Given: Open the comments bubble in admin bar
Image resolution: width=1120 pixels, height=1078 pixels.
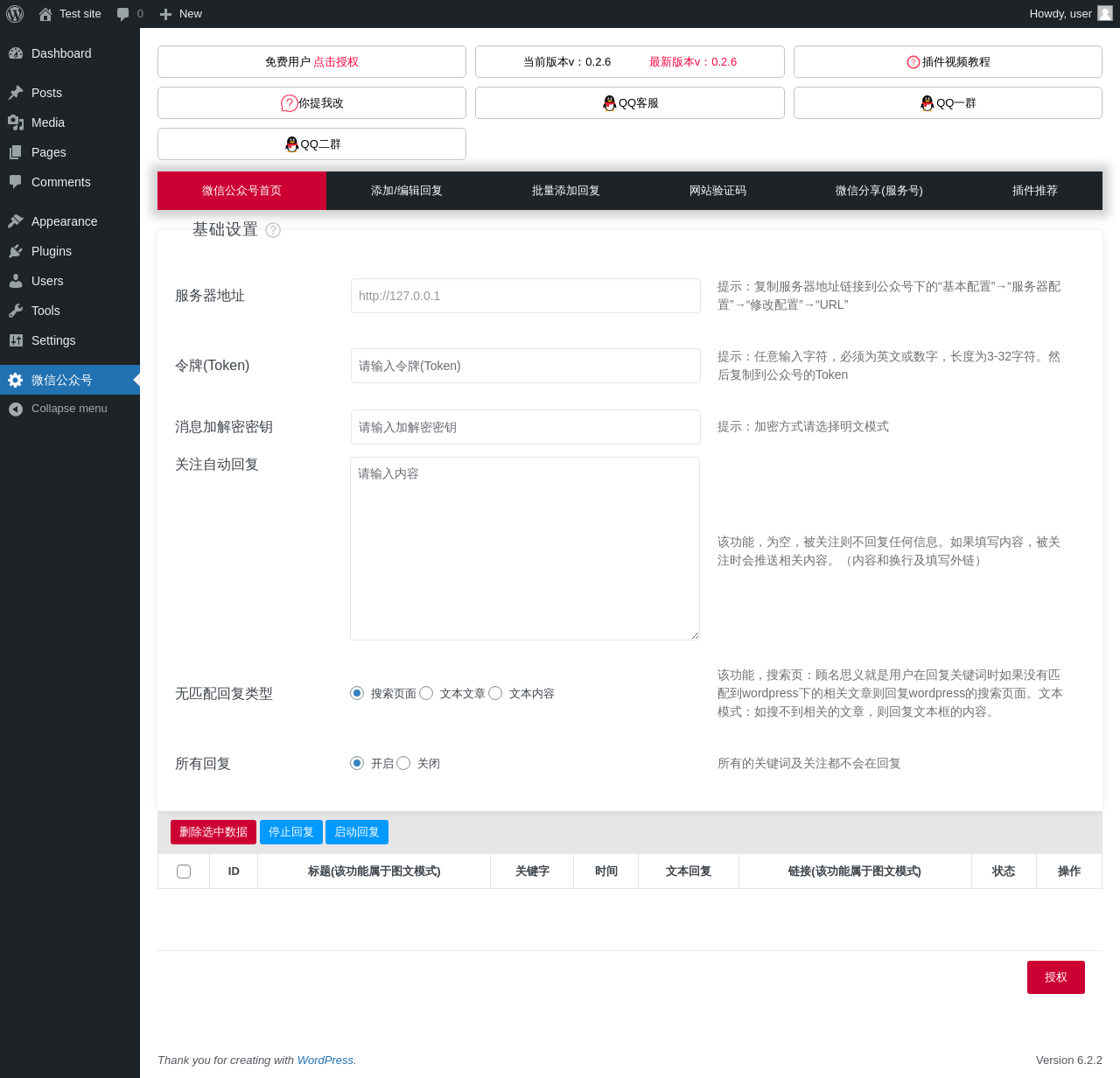Looking at the screenshot, I should click(123, 14).
